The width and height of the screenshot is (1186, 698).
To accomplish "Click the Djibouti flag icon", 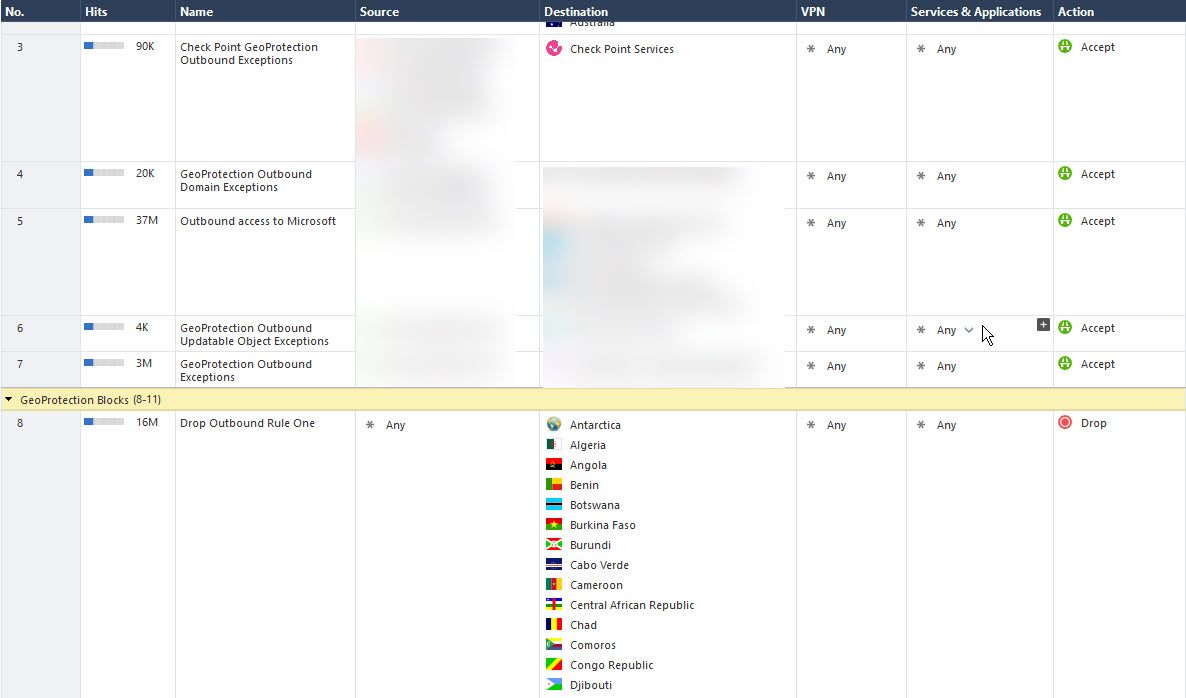I will coord(554,684).
